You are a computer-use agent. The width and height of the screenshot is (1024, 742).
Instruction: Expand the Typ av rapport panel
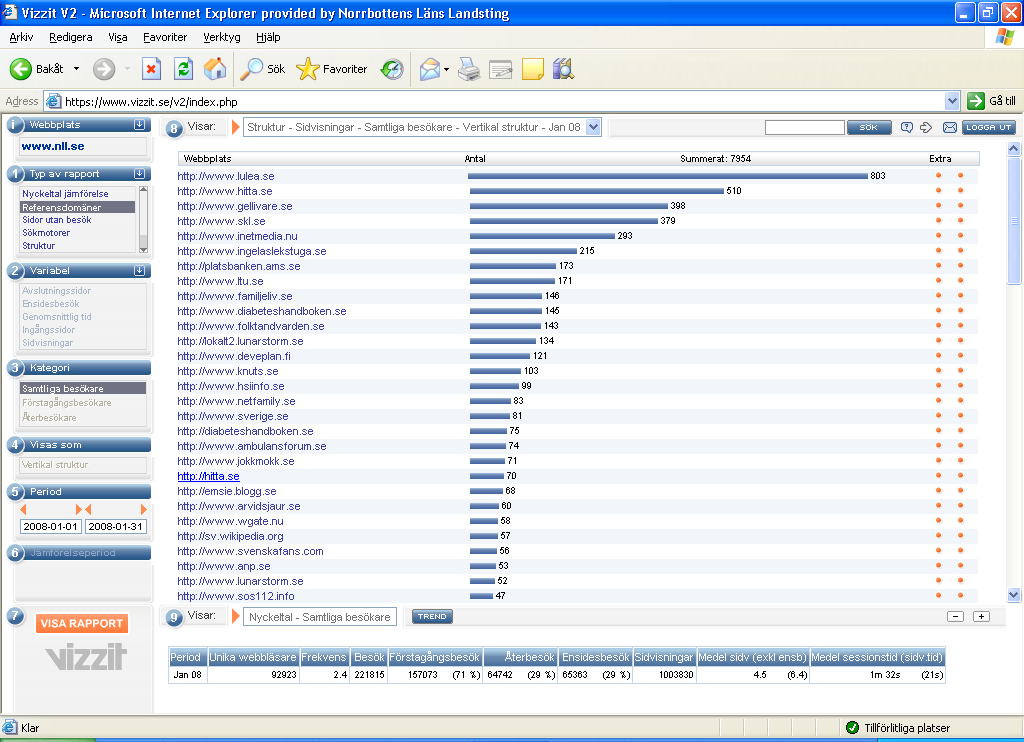tap(139, 174)
